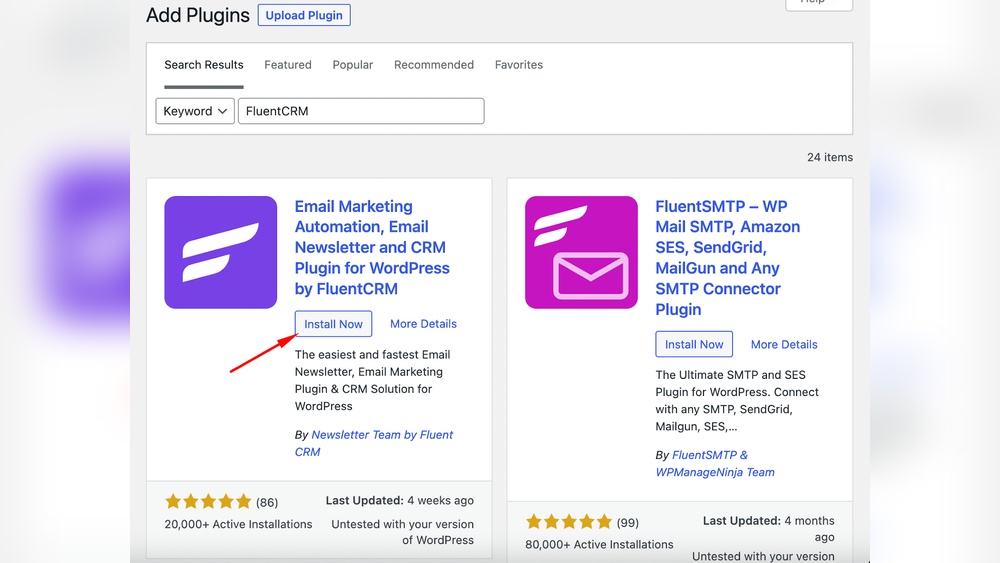Go to the Favorites tab
Image resolution: width=1000 pixels, height=563 pixels.
[x=518, y=65]
